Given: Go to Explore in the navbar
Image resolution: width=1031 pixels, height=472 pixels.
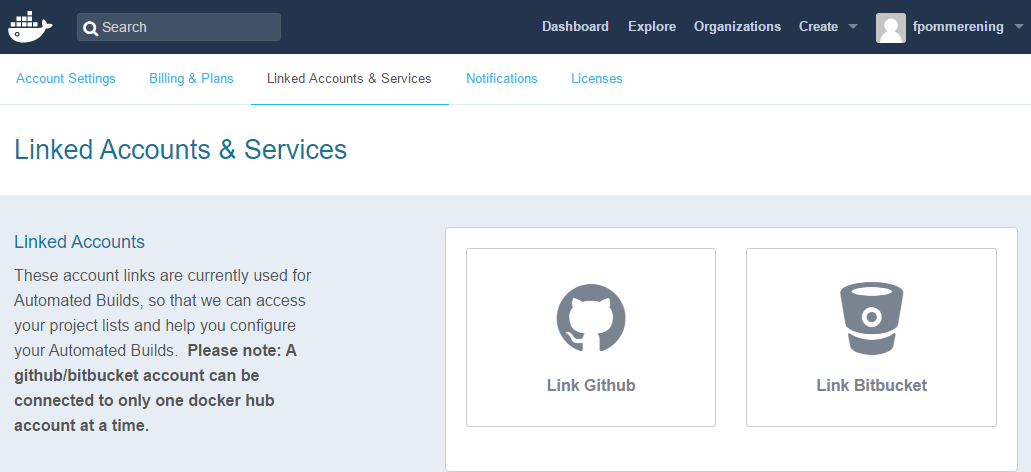Looking at the screenshot, I should tap(652, 27).
